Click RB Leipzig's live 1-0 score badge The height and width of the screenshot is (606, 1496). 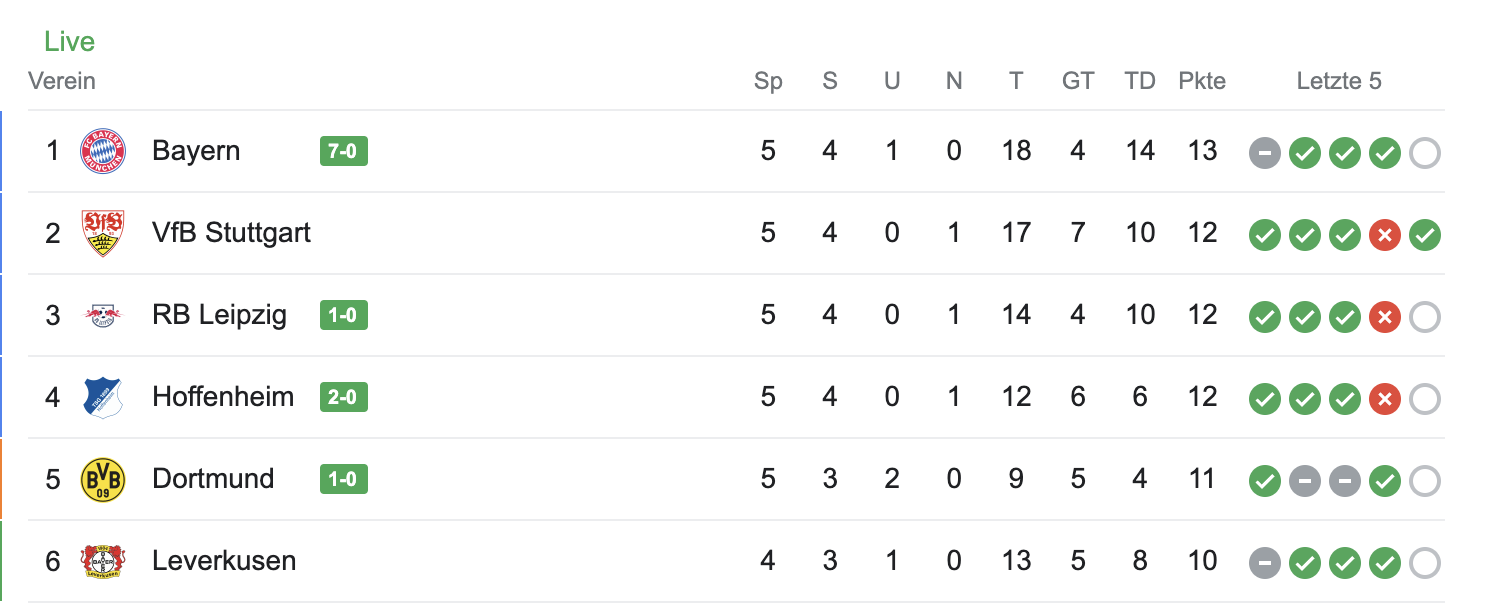(343, 315)
